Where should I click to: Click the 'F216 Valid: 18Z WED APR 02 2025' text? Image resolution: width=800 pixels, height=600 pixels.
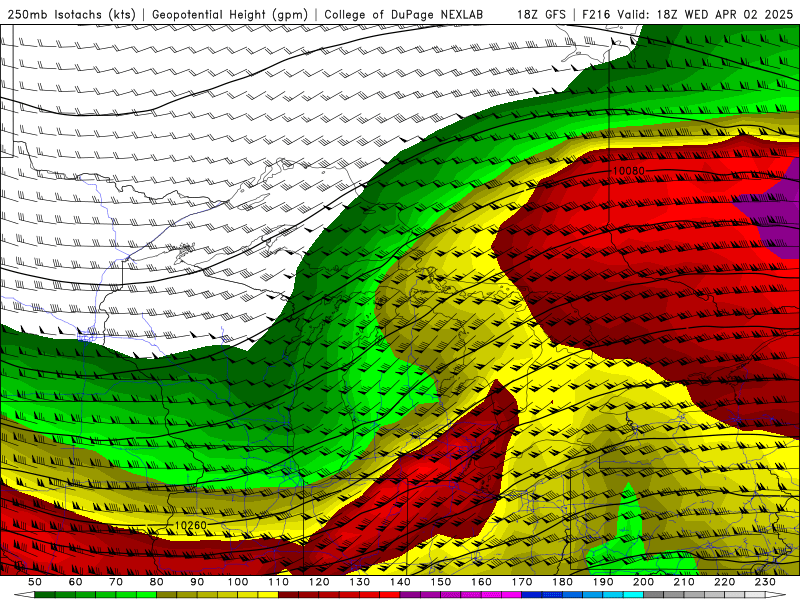point(687,15)
